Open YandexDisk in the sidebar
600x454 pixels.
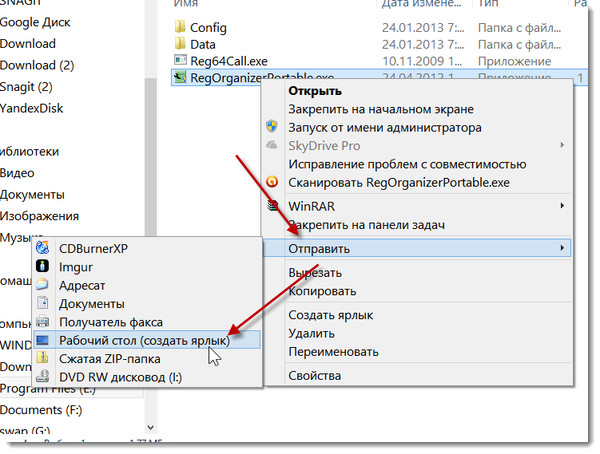(31, 108)
